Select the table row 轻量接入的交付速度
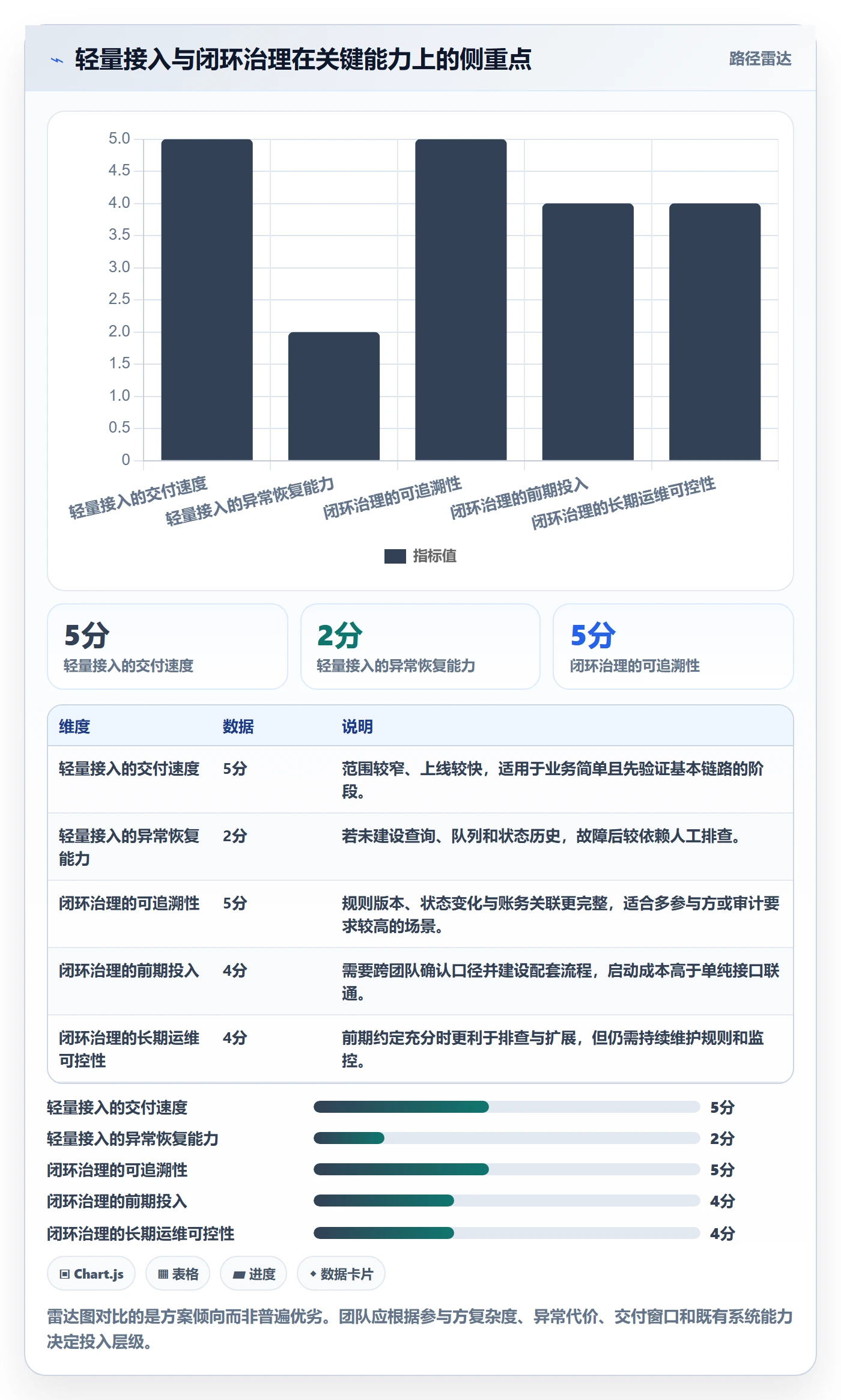Image resolution: width=841 pixels, height=1400 pixels. pyautogui.click(x=421, y=780)
